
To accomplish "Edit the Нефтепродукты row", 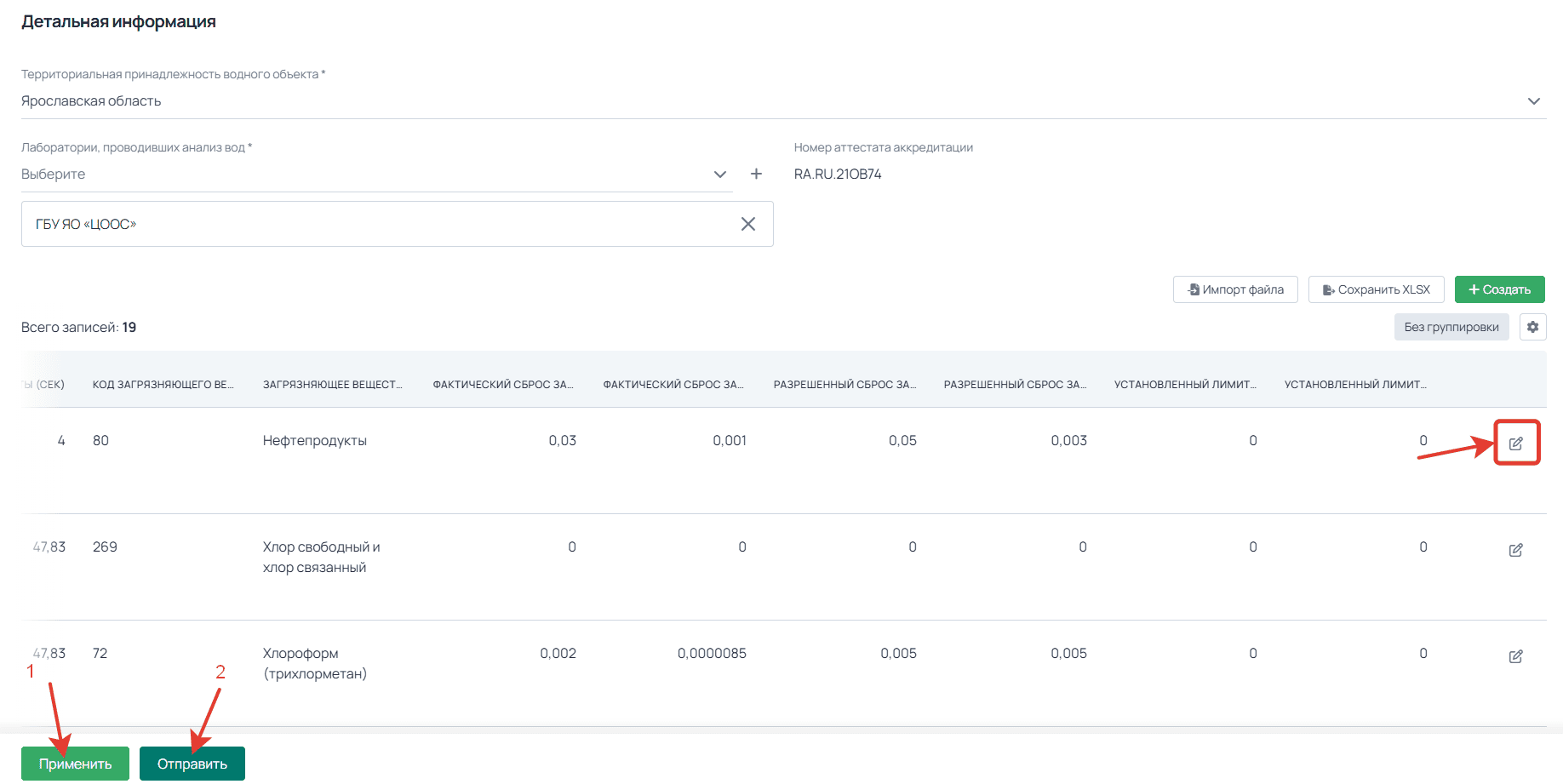I will (1515, 443).
